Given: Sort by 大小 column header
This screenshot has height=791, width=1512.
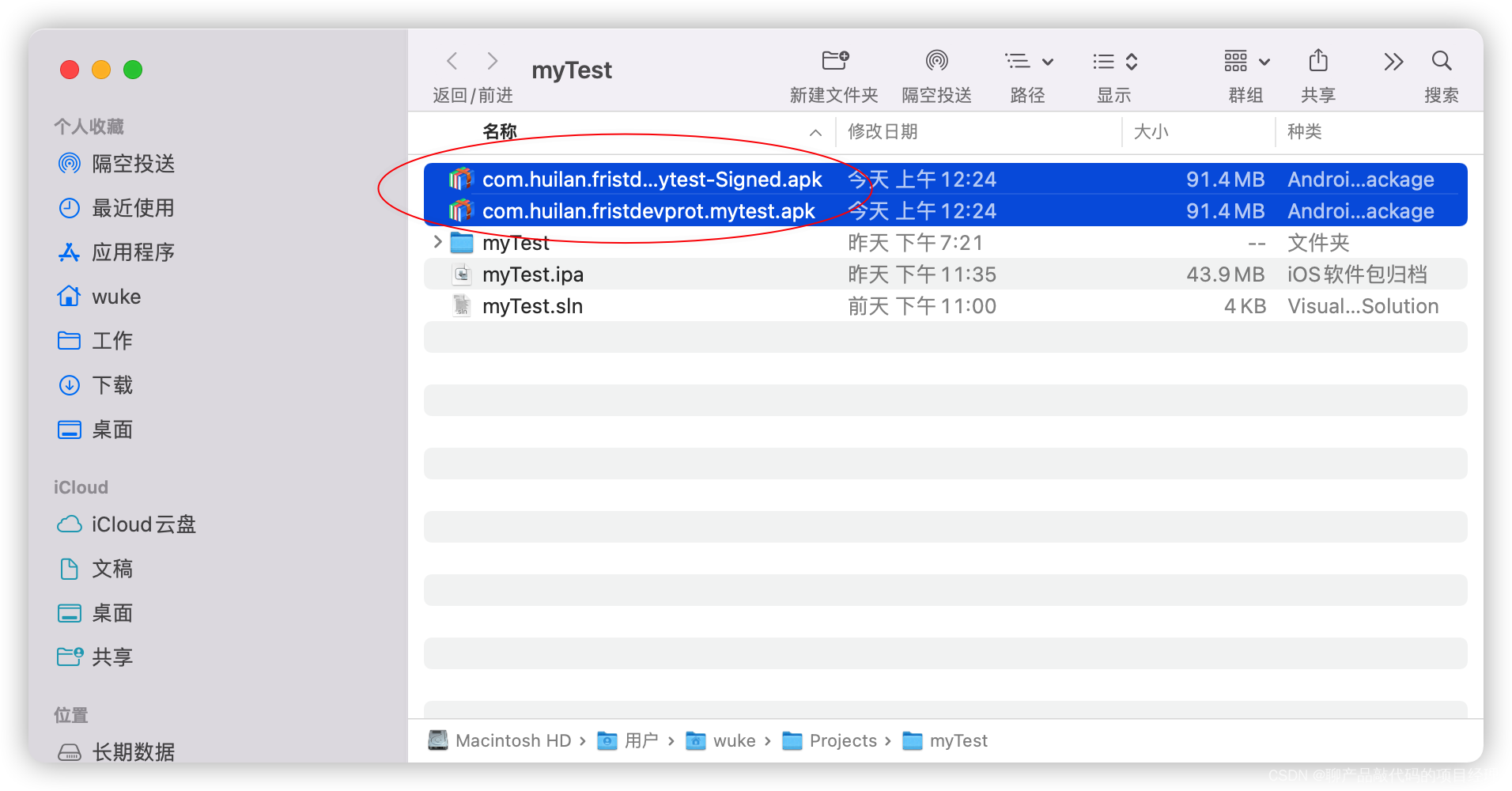Looking at the screenshot, I should (x=1151, y=132).
